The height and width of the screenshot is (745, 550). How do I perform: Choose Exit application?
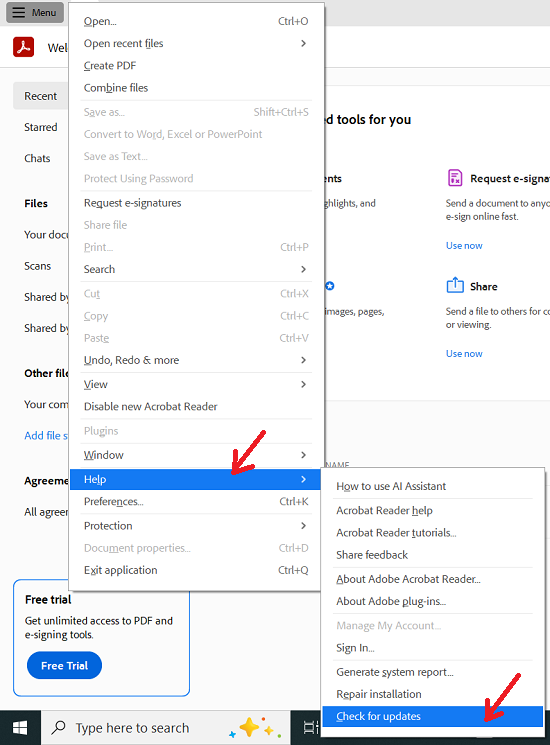[196, 570]
